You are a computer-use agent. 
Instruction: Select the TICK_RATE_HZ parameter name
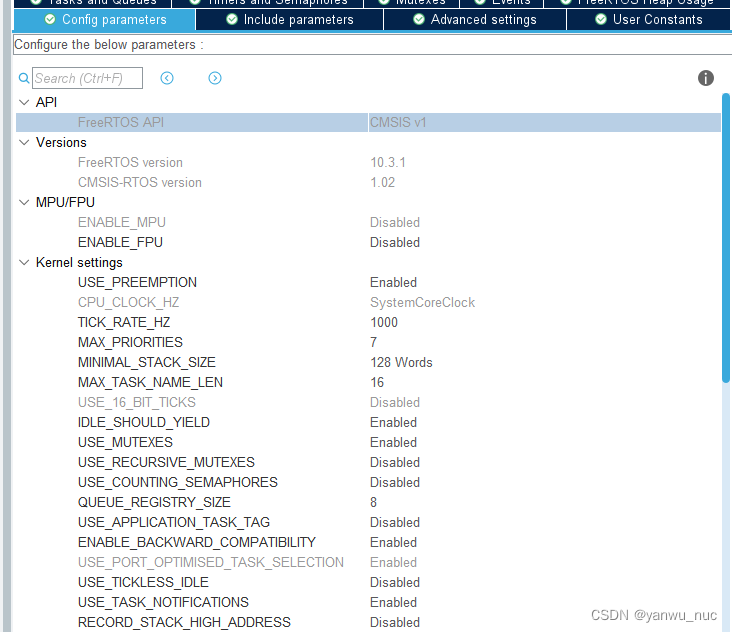coord(124,323)
